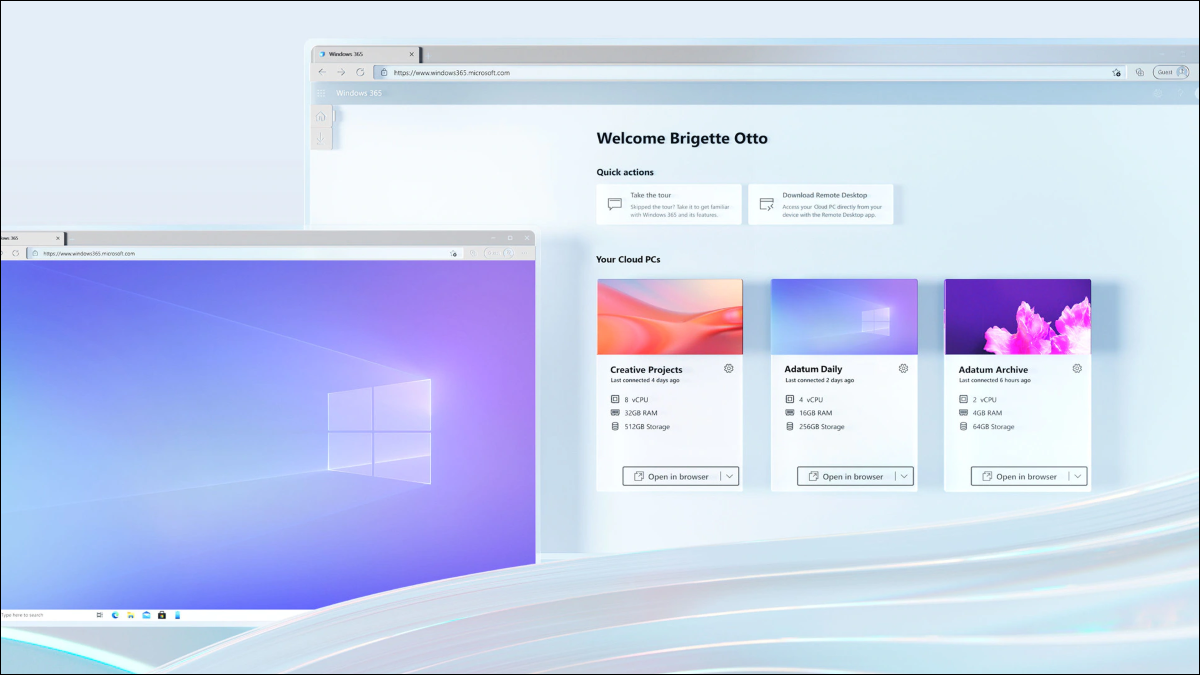Click the address bar in the rear browser
Viewport: 1200px width, 675px height.
[x=748, y=72]
